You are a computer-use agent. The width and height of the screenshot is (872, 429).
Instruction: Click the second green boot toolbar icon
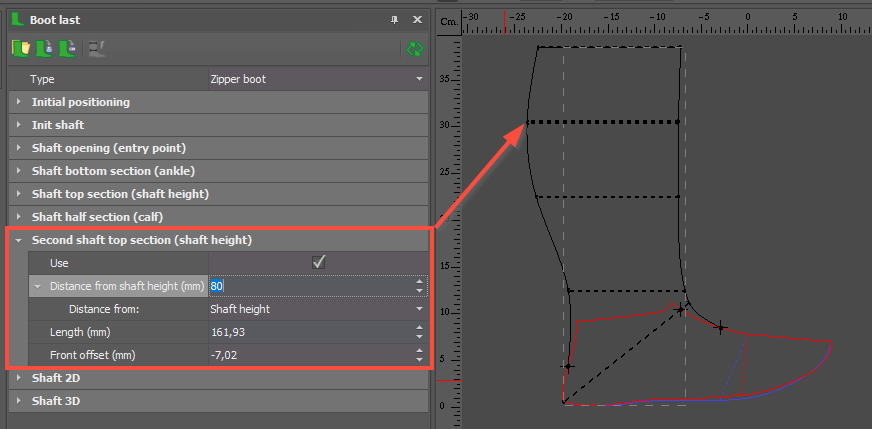pyautogui.click(x=43, y=48)
